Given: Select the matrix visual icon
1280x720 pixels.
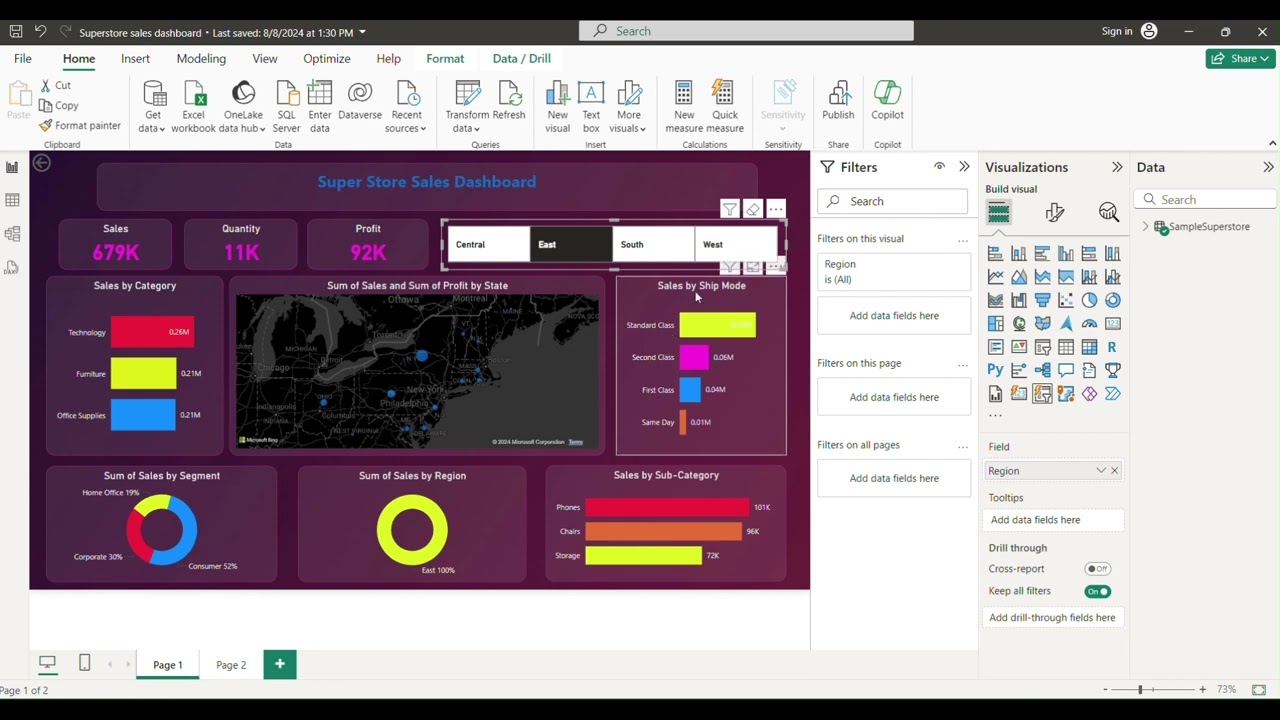Looking at the screenshot, I should pyautogui.click(x=1089, y=347).
